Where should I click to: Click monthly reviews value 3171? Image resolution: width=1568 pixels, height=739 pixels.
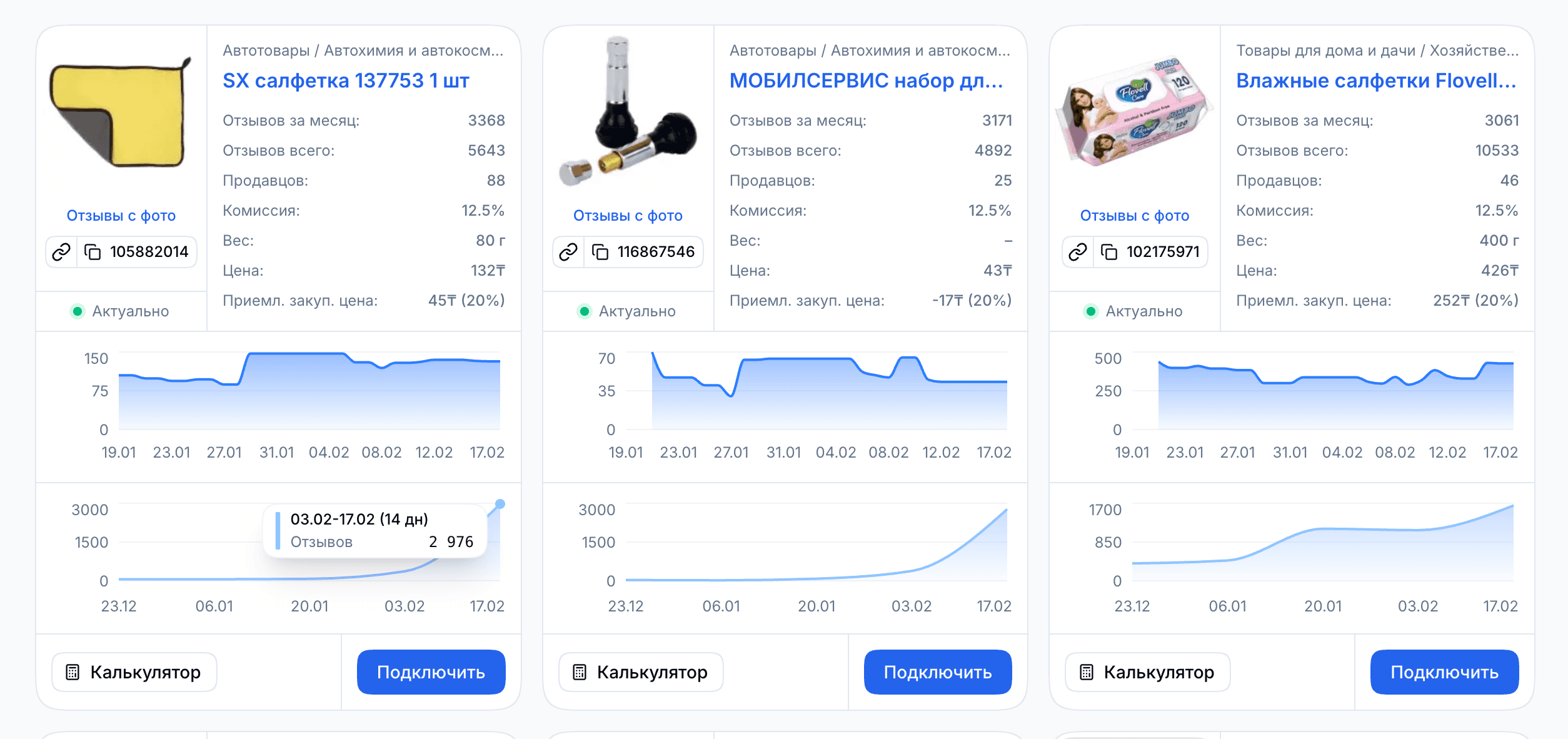pyautogui.click(x=997, y=121)
